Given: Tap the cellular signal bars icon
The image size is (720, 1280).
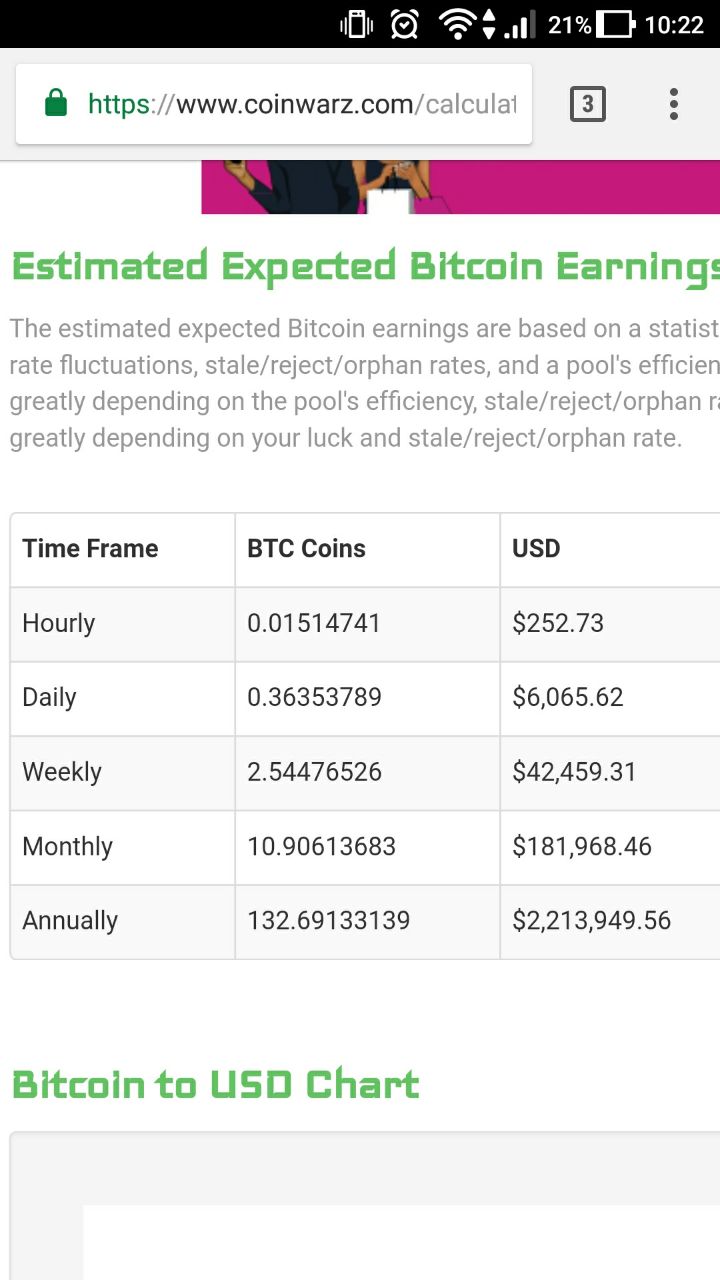Looking at the screenshot, I should coord(519,24).
